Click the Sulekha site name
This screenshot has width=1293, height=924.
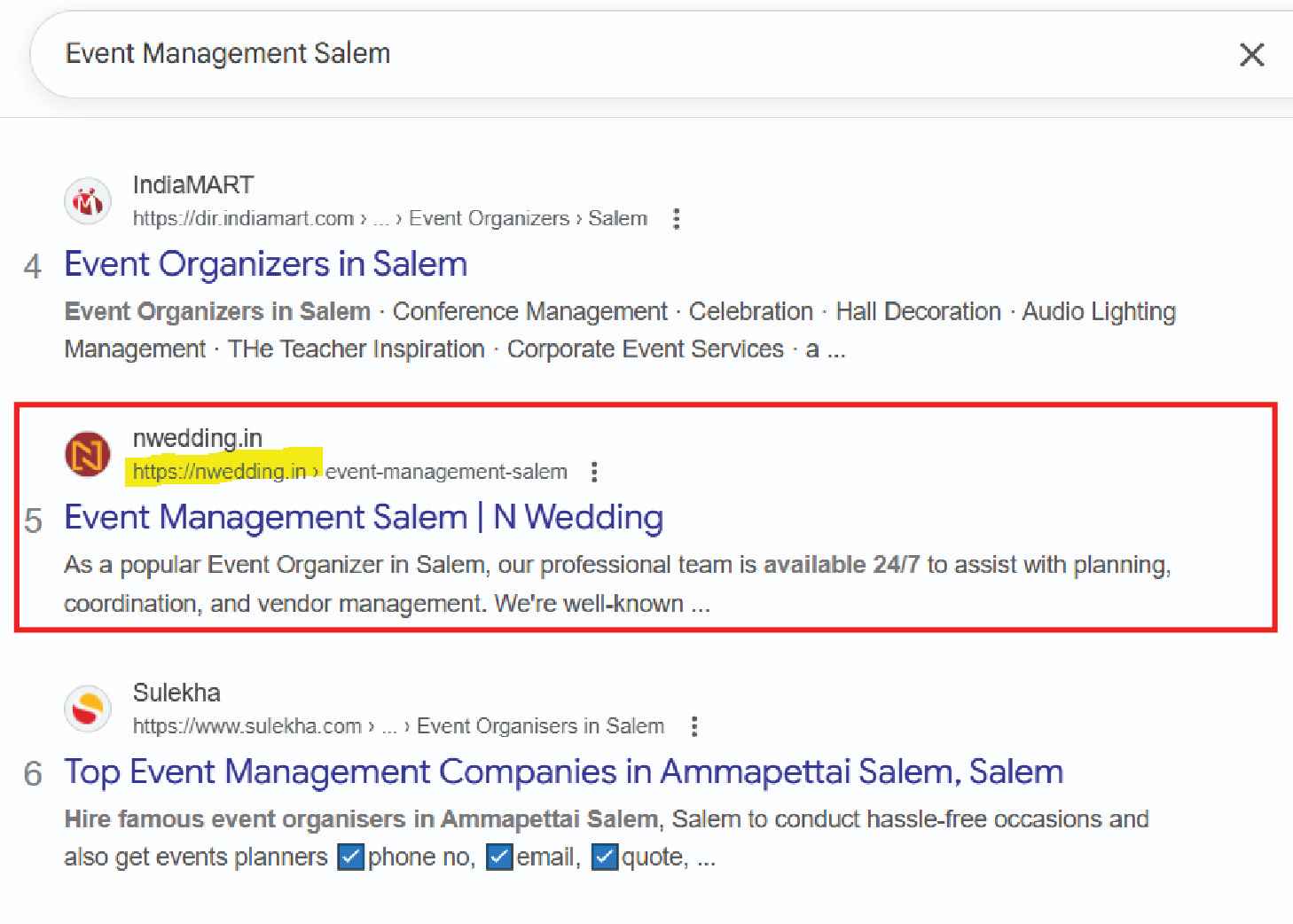tap(176, 693)
